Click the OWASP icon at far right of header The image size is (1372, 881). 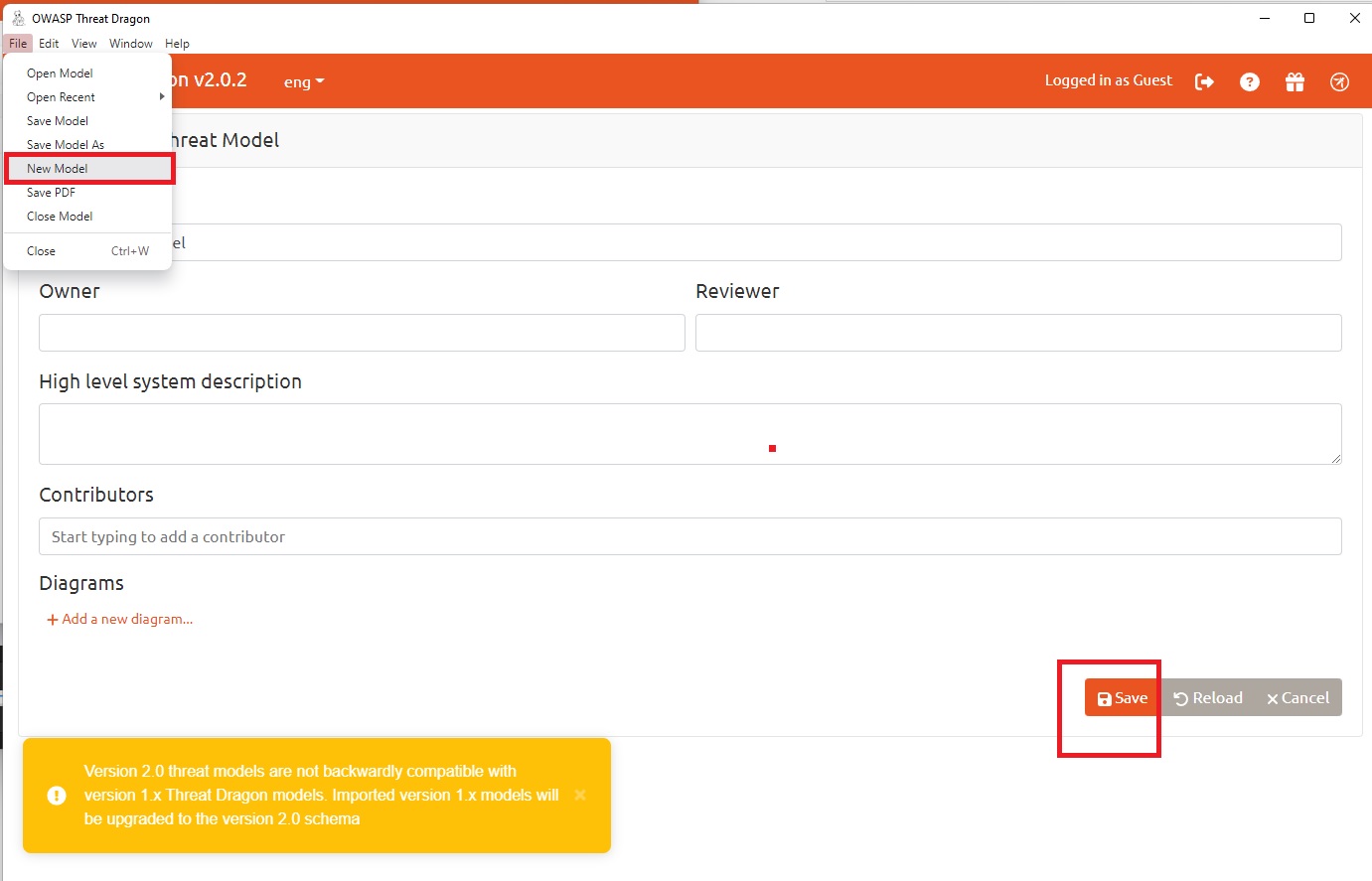(1339, 81)
